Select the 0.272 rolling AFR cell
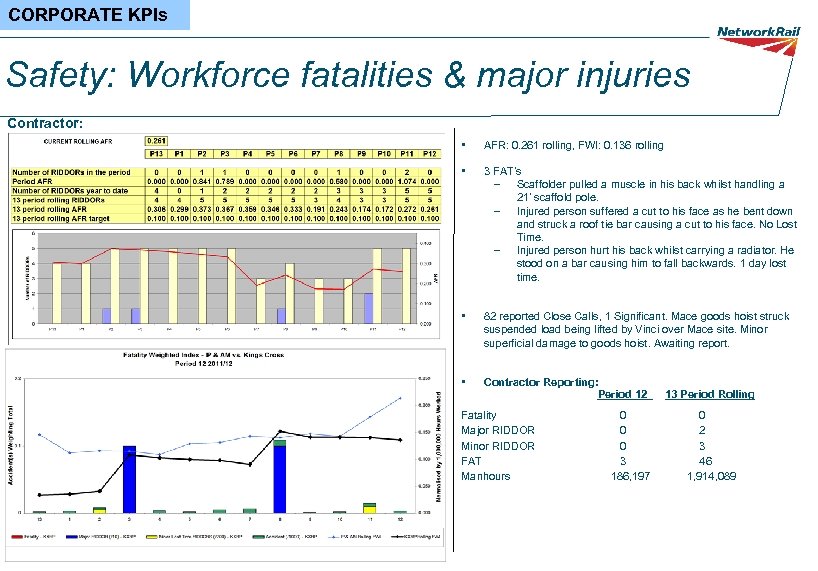818x571 pixels. (407, 209)
